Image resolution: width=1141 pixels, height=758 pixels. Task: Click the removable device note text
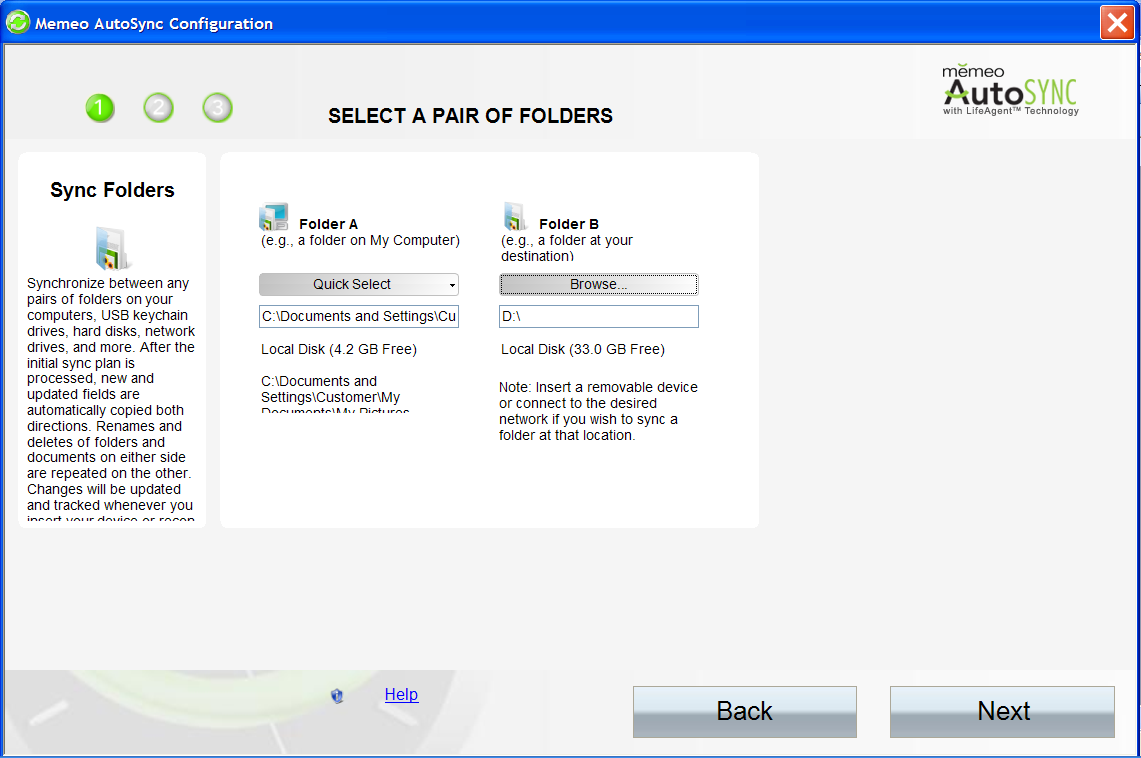(x=598, y=412)
